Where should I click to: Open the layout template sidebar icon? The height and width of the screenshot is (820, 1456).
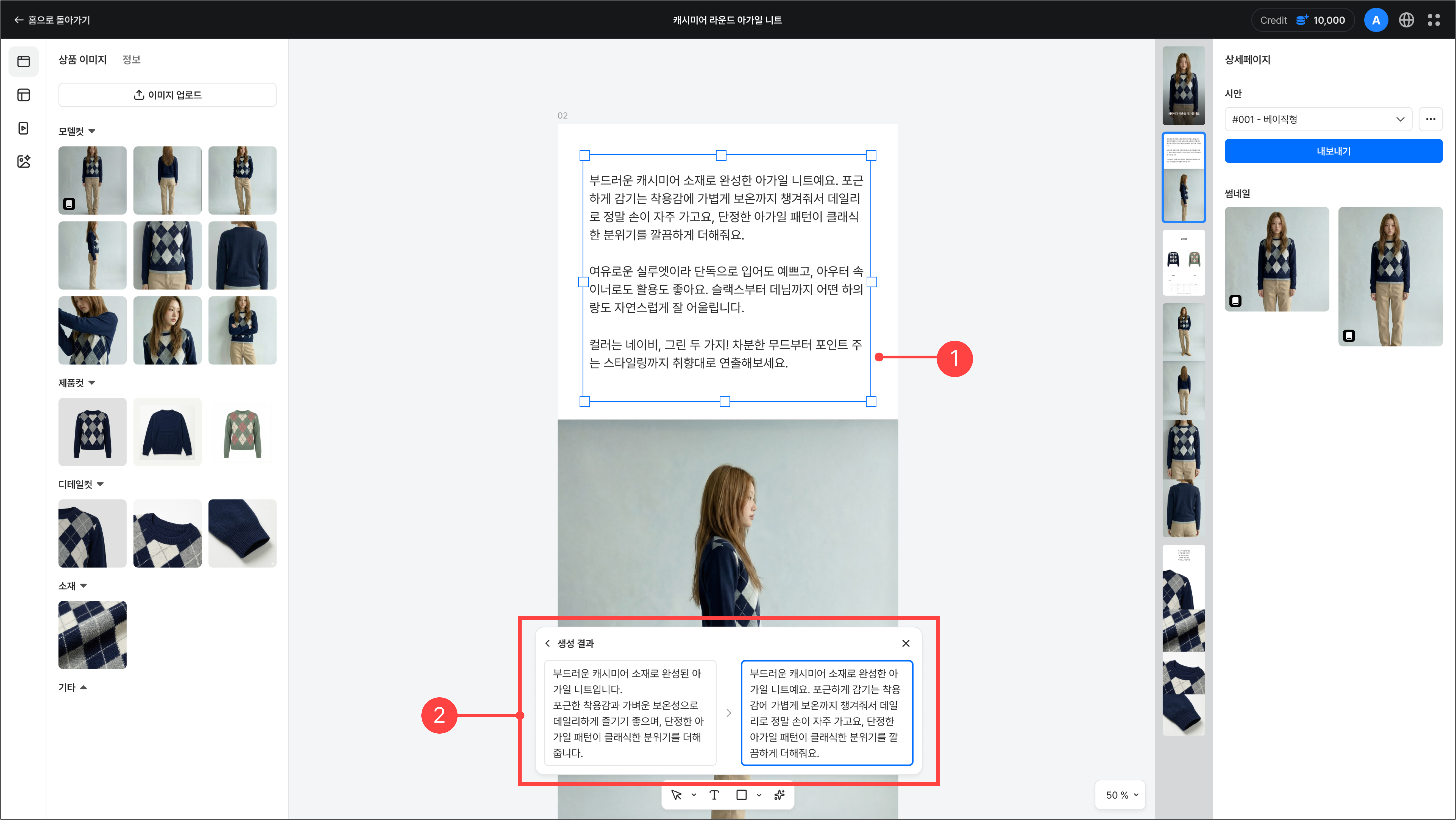(x=24, y=95)
